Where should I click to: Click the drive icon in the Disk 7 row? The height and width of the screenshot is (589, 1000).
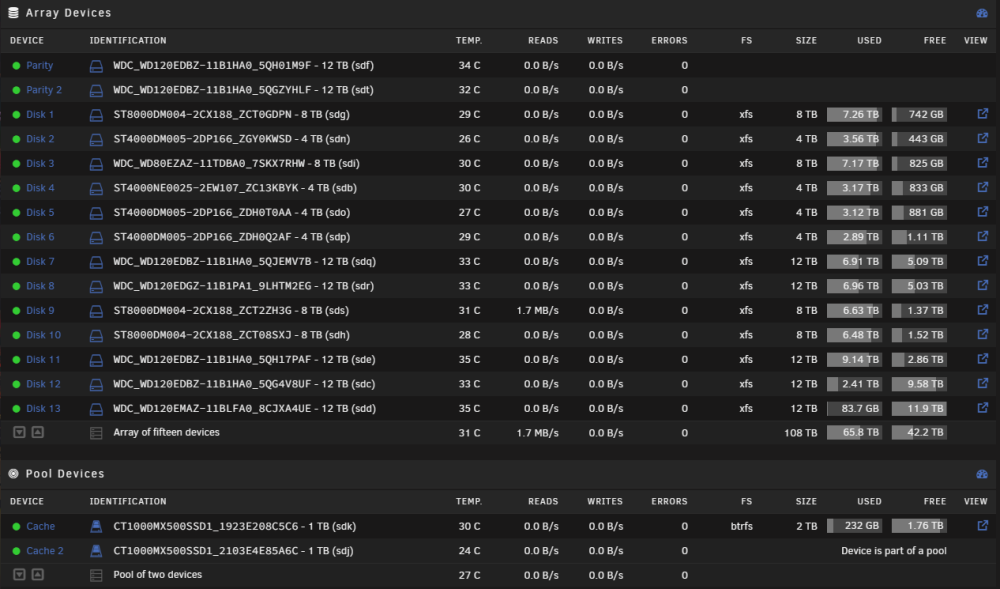[96, 262]
